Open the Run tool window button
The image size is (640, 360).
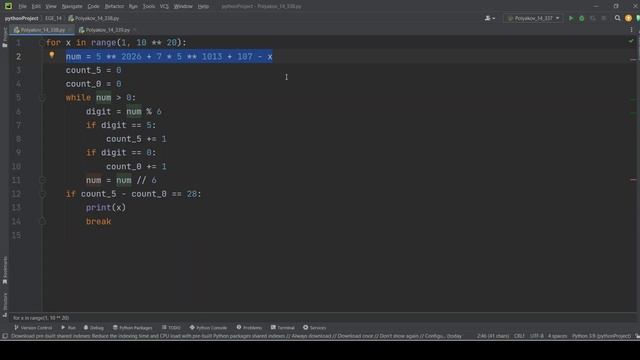tap(69, 328)
